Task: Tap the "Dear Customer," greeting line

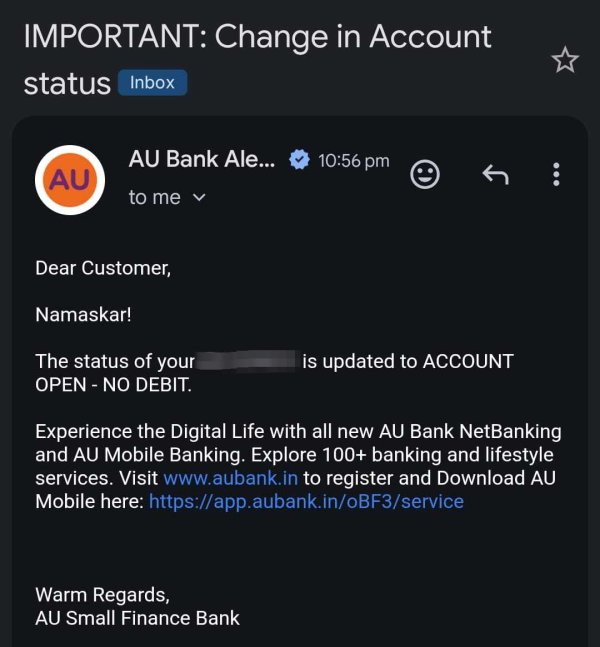Action: coord(103,268)
